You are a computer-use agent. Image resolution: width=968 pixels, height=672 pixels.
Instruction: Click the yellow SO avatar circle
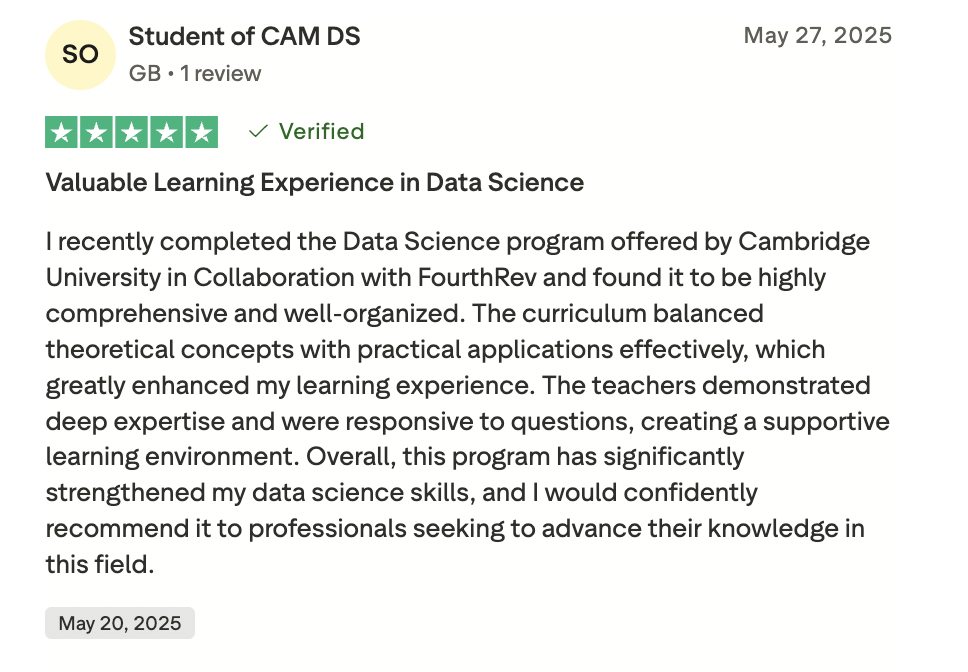pos(80,54)
